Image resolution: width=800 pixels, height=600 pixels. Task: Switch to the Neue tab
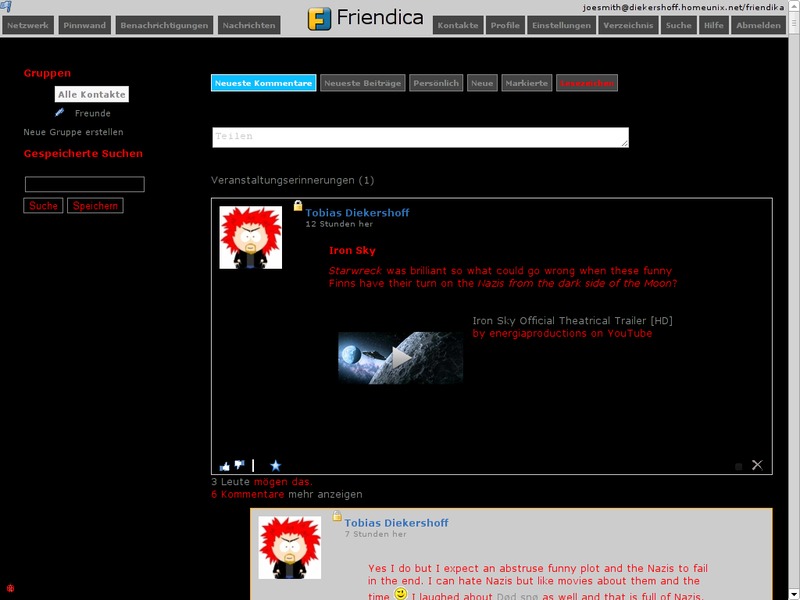pos(482,83)
